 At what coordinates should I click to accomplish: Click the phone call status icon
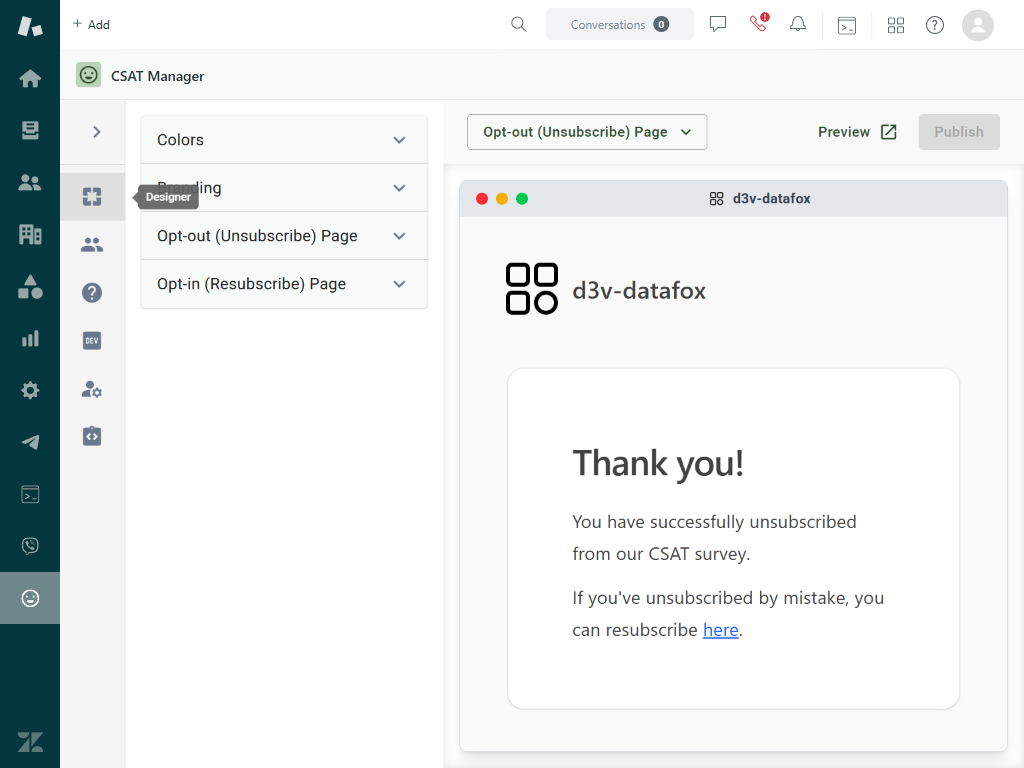(758, 24)
